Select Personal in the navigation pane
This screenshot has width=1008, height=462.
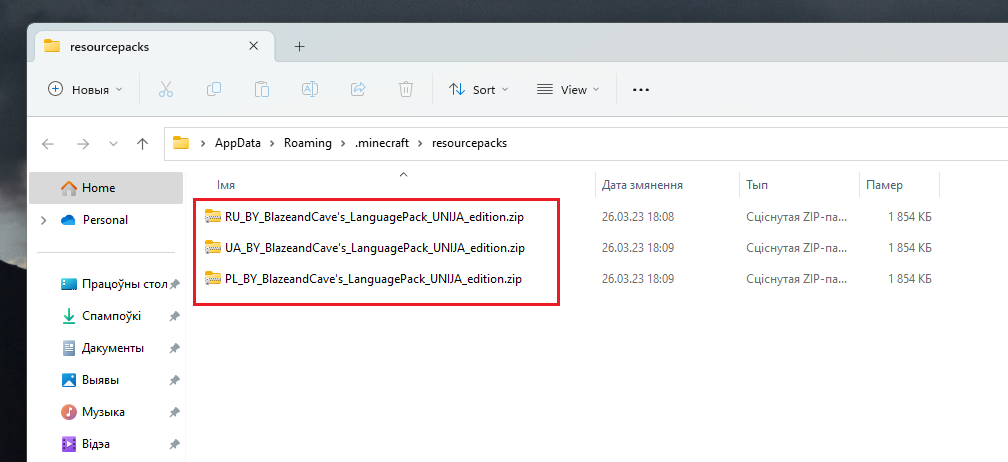coord(106,220)
